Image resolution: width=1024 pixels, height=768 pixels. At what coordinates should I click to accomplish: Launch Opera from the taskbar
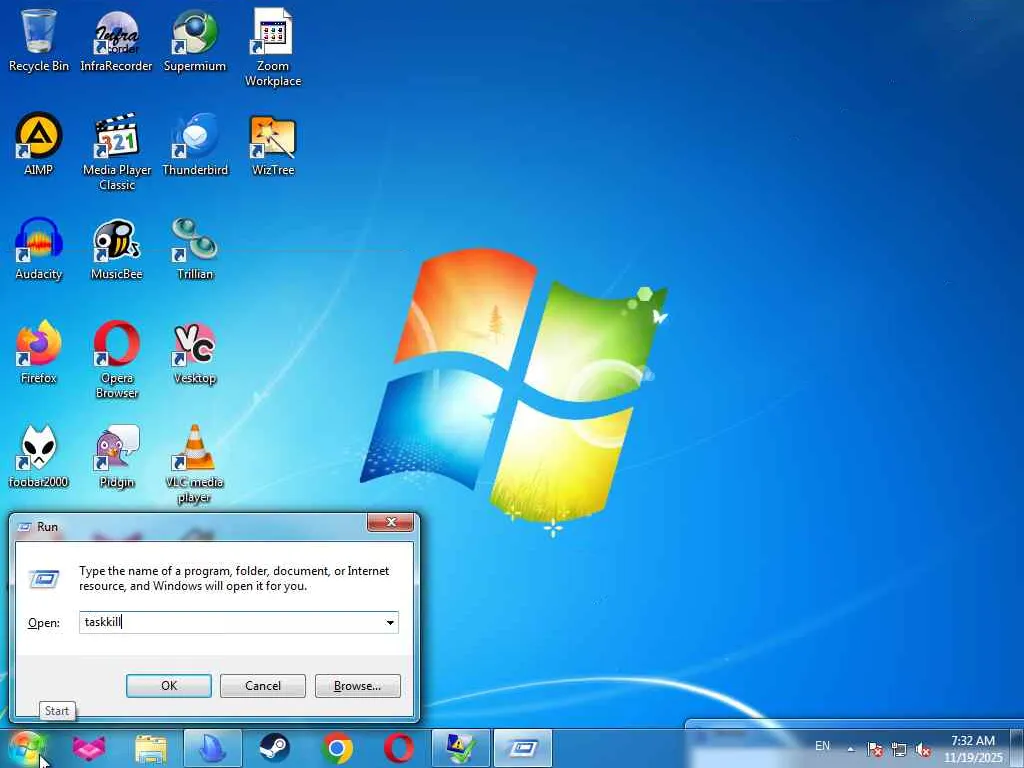[x=398, y=748]
